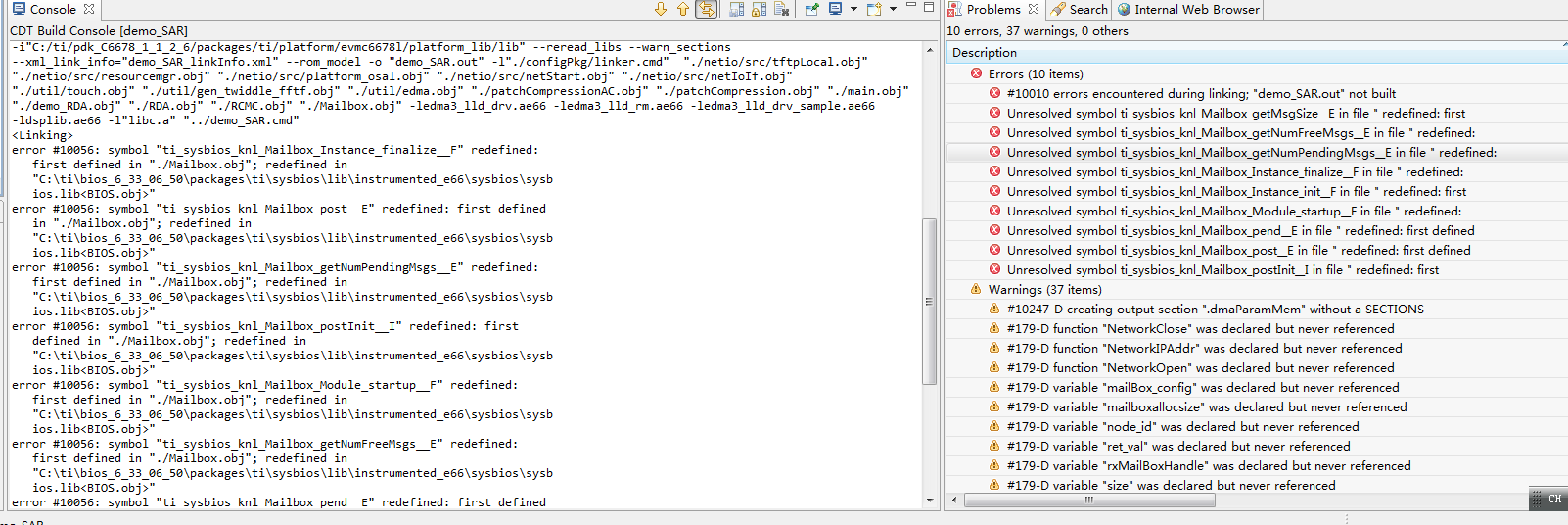
Task: Clear the console output
Action: point(782,9)
